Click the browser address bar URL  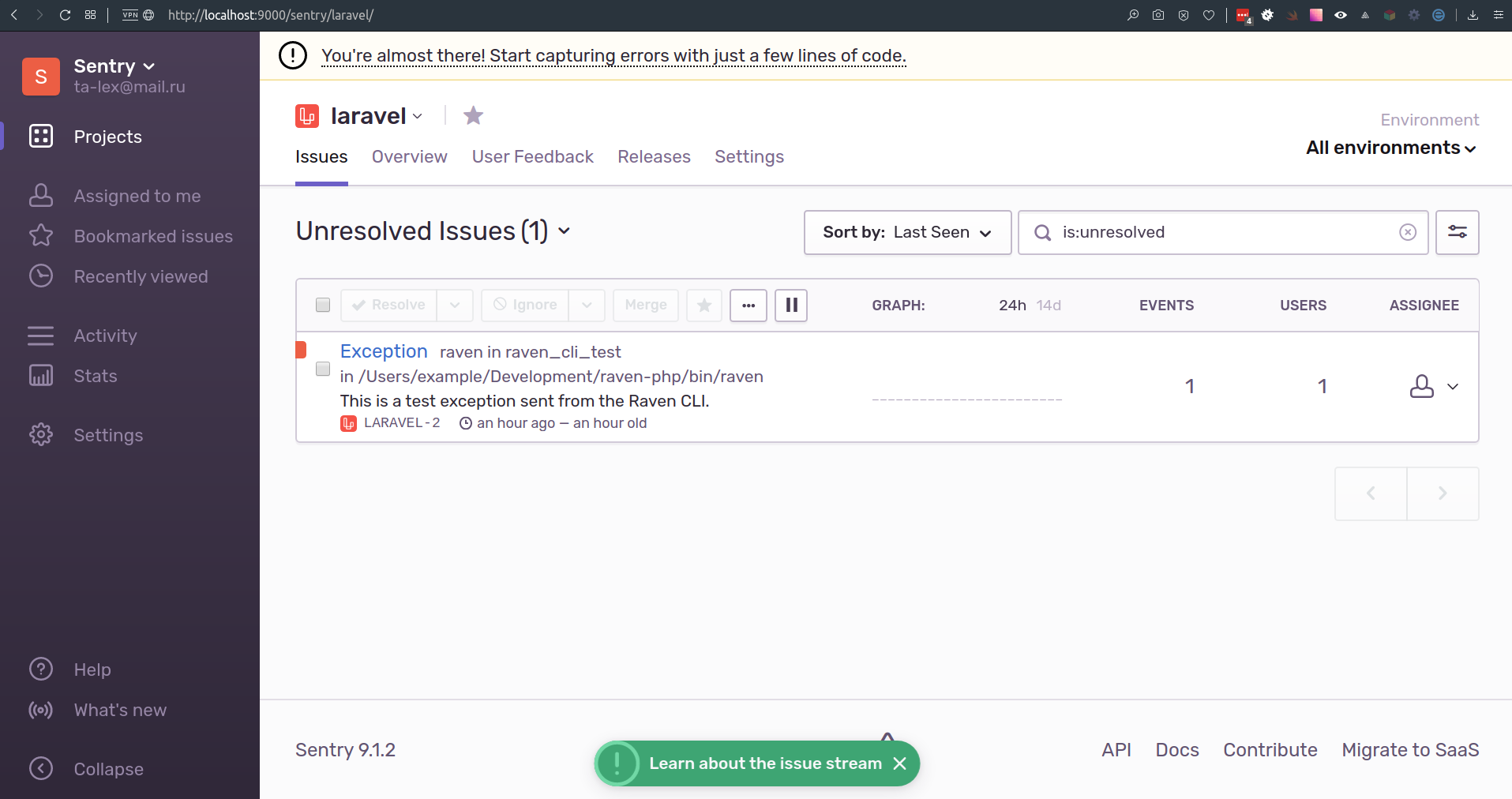(x=271, y=15)
